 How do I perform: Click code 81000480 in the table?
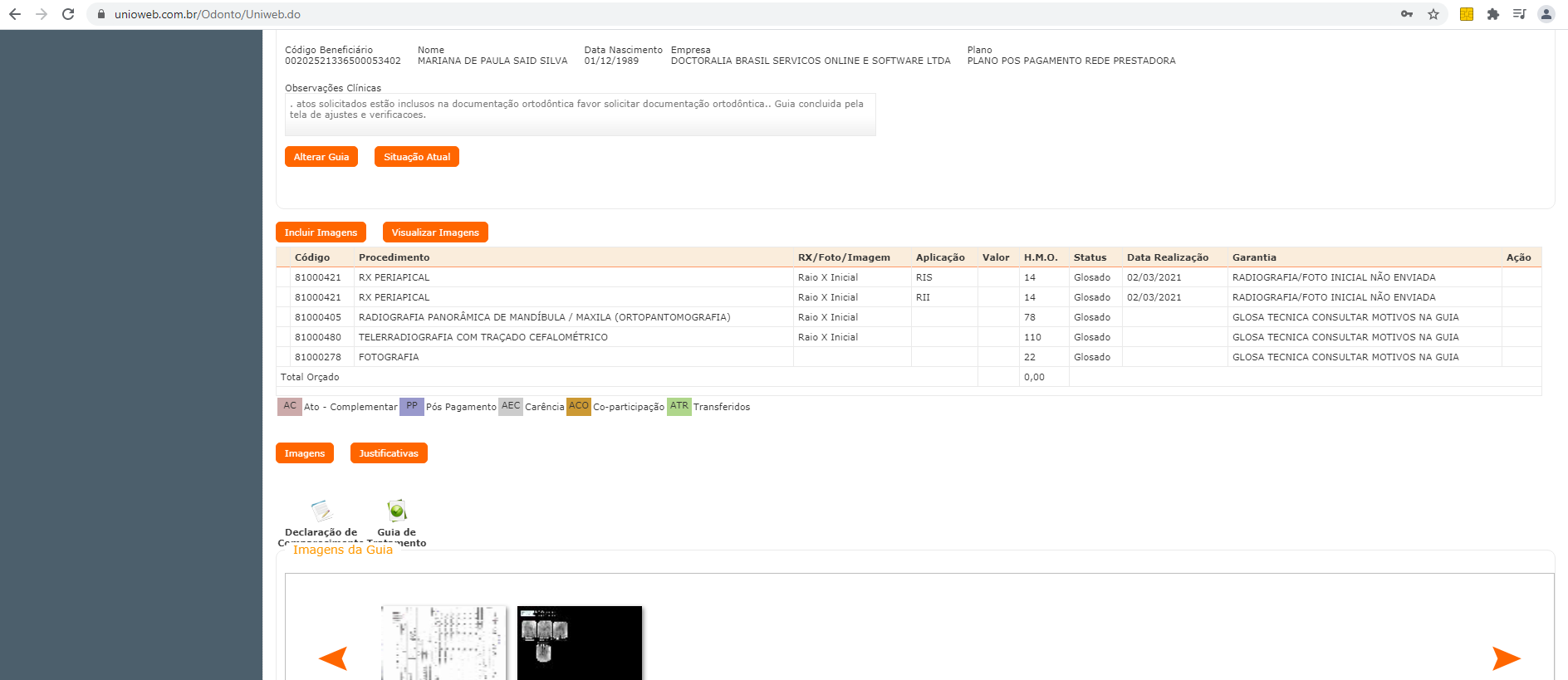(318, 337)
